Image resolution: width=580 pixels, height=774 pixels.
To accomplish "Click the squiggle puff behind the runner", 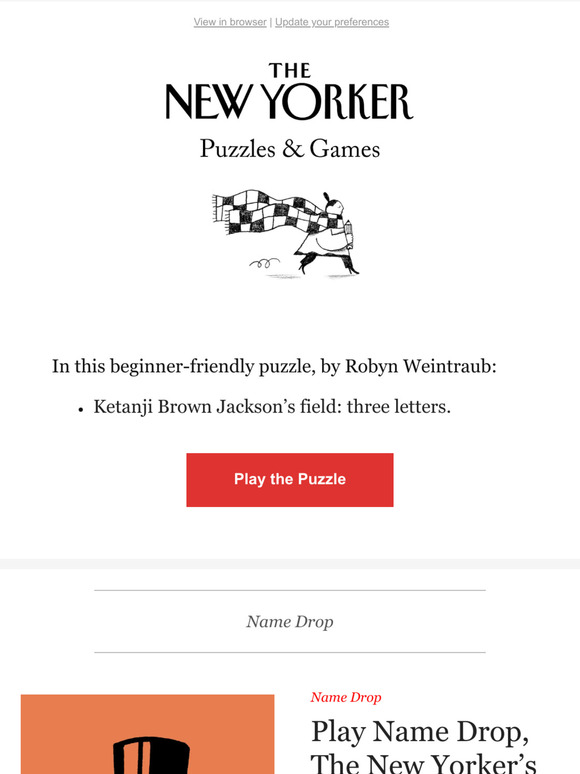I will 265,263.
